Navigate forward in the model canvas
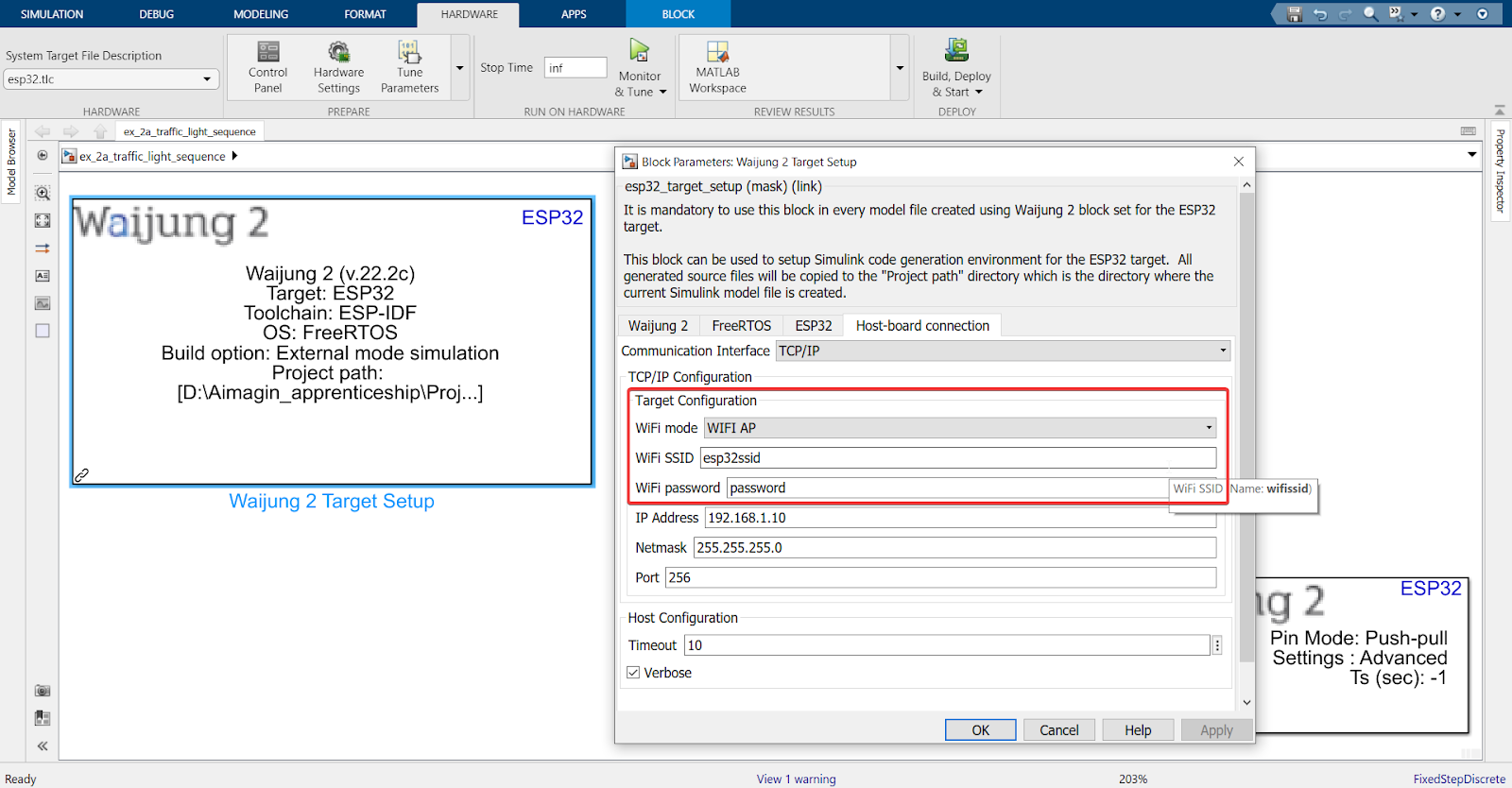Viewport: 1512px width, 788px height. [71, 131]
